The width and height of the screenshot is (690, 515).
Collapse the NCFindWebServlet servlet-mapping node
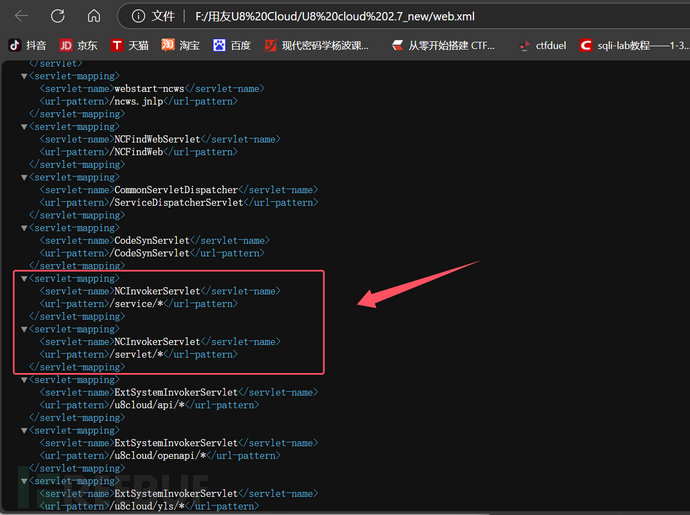point(24,127)
